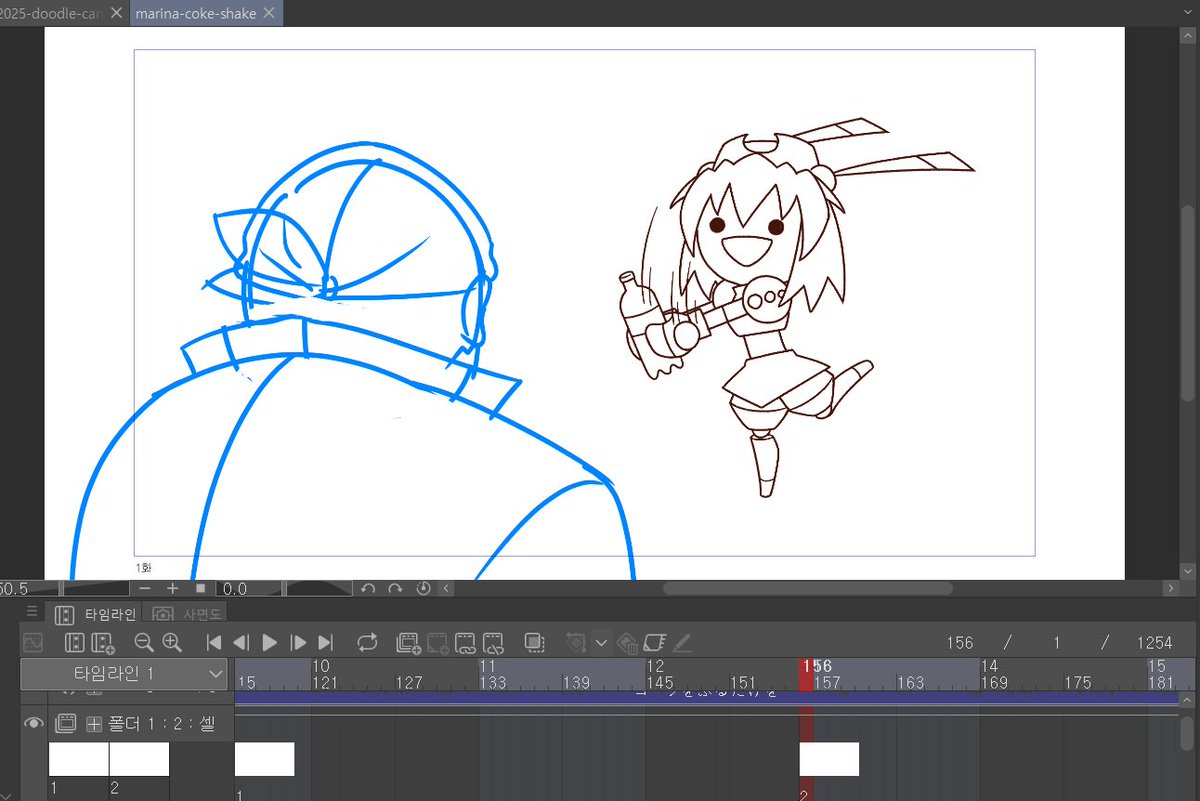Click the add keyframe icon
1200x801 pixels.
(576, 643)
